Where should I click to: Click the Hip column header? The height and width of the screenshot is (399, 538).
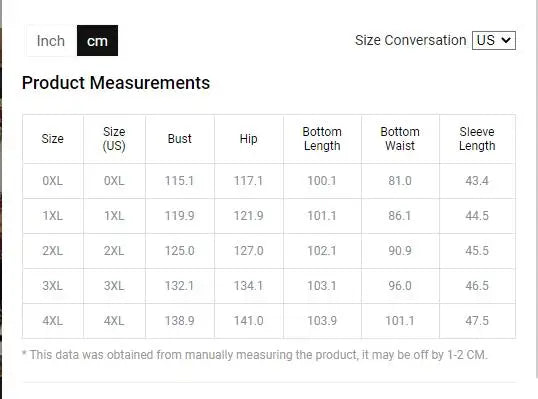[x=248, y=139]
